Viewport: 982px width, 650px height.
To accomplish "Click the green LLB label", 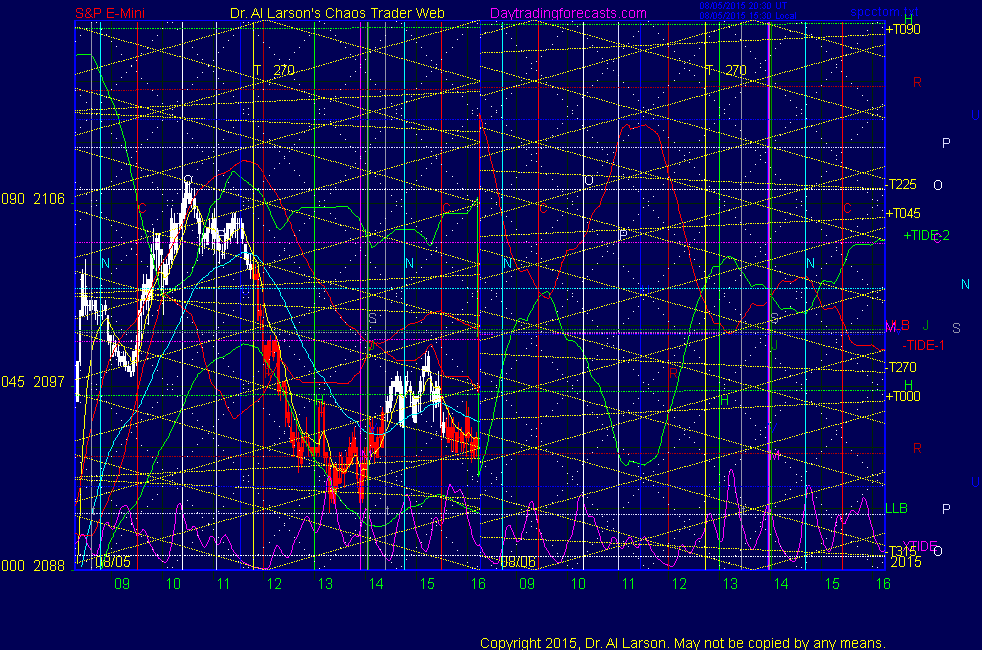I will point(896,508).
